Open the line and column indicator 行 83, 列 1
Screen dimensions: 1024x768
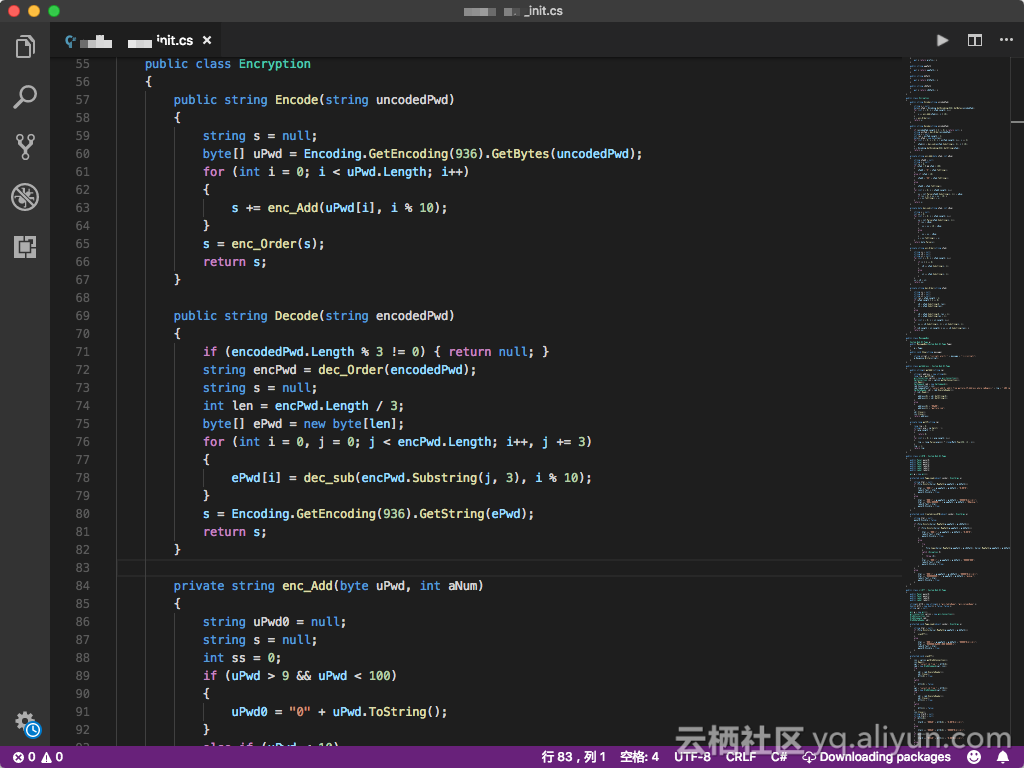[573, 757]
